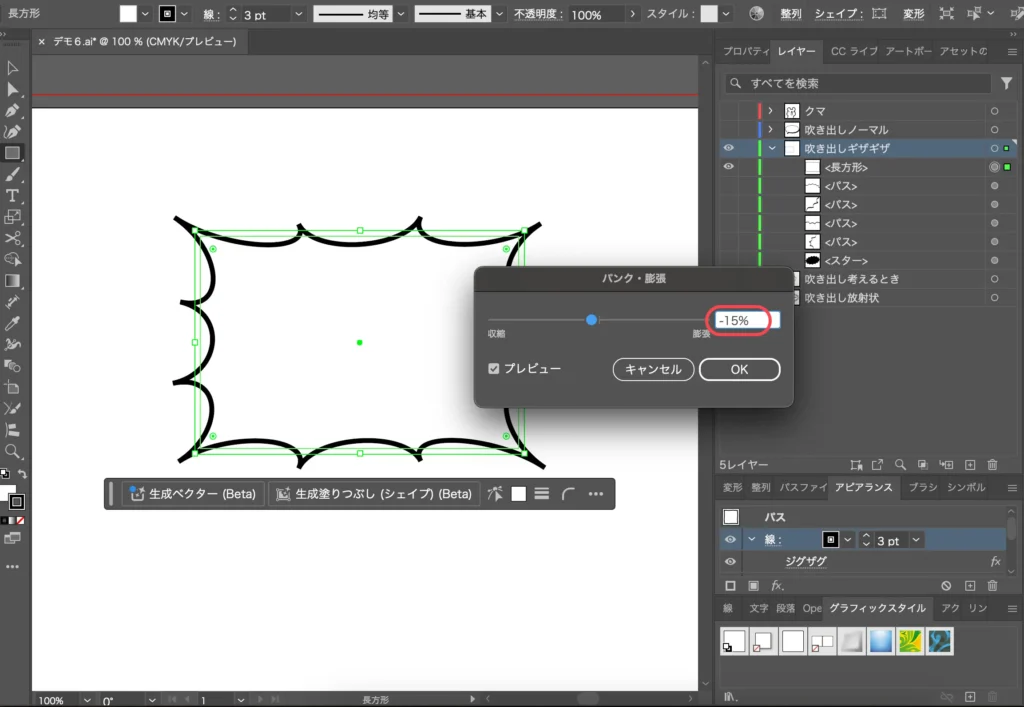1024x707 pixels.
Task: Collapse the 吹き出しギザギザ layer
Action: 771,148
